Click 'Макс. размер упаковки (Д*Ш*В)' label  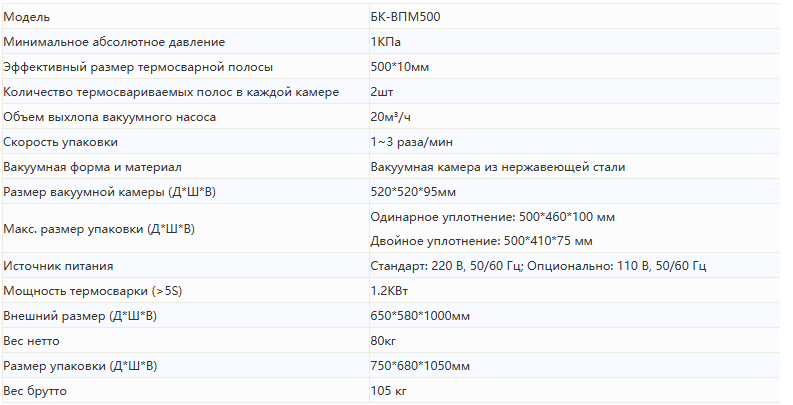tap(99, 229)
